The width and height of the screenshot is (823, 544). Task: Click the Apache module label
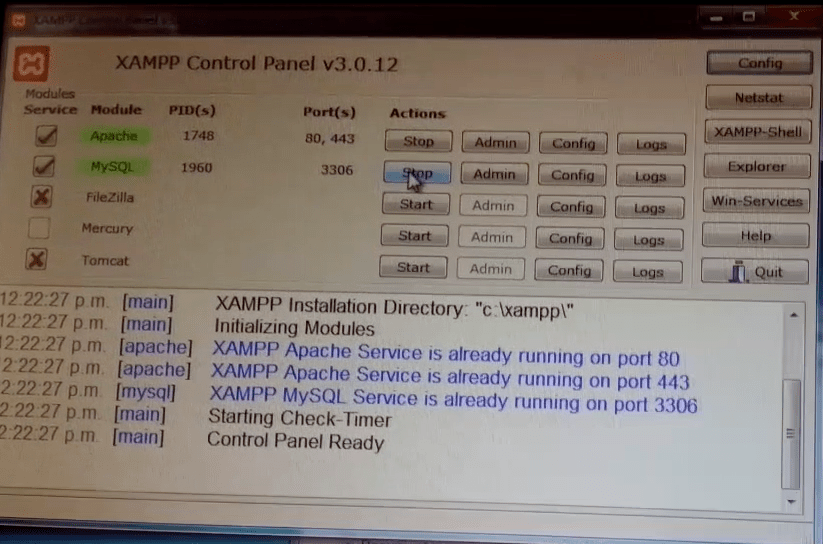coord(114,136)
